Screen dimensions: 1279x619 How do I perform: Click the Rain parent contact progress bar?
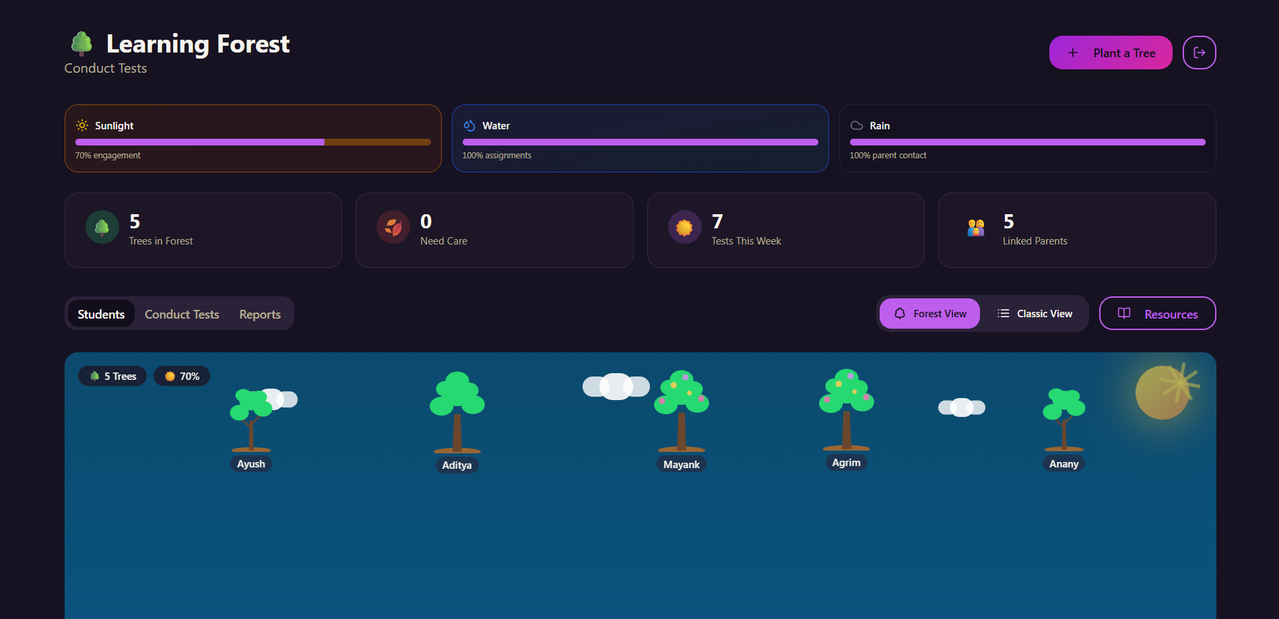coord(1027,142)
